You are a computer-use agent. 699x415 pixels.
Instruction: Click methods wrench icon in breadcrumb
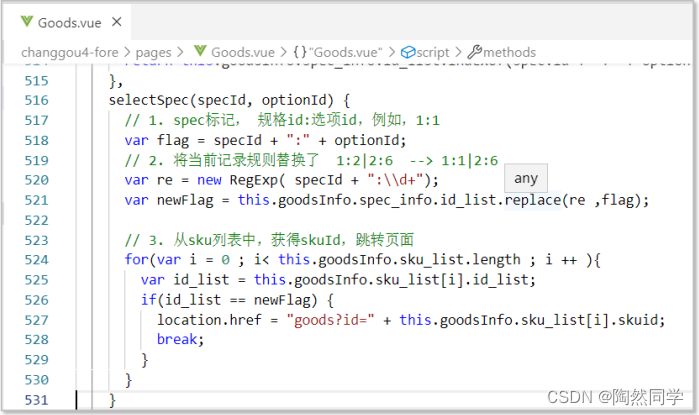[x=474, y=52]
